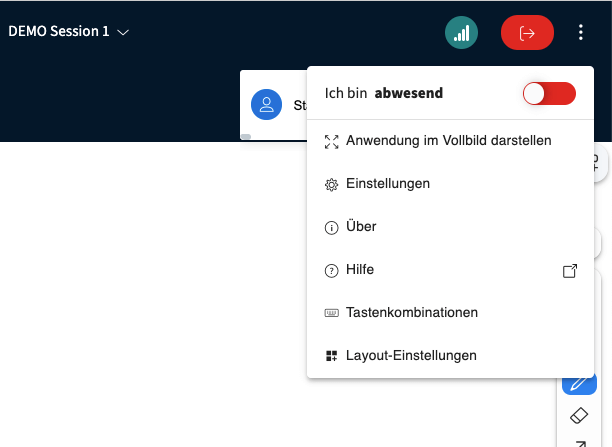Click the red leave session button
This screenshot has height=447, width=612.
pos(527,33)
